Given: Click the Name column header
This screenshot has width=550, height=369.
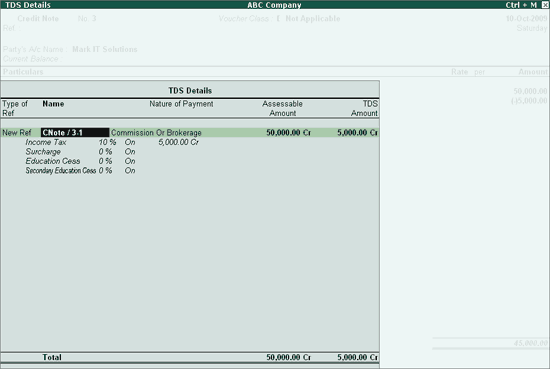Looking at the screenshot, I should coord(53,104).
